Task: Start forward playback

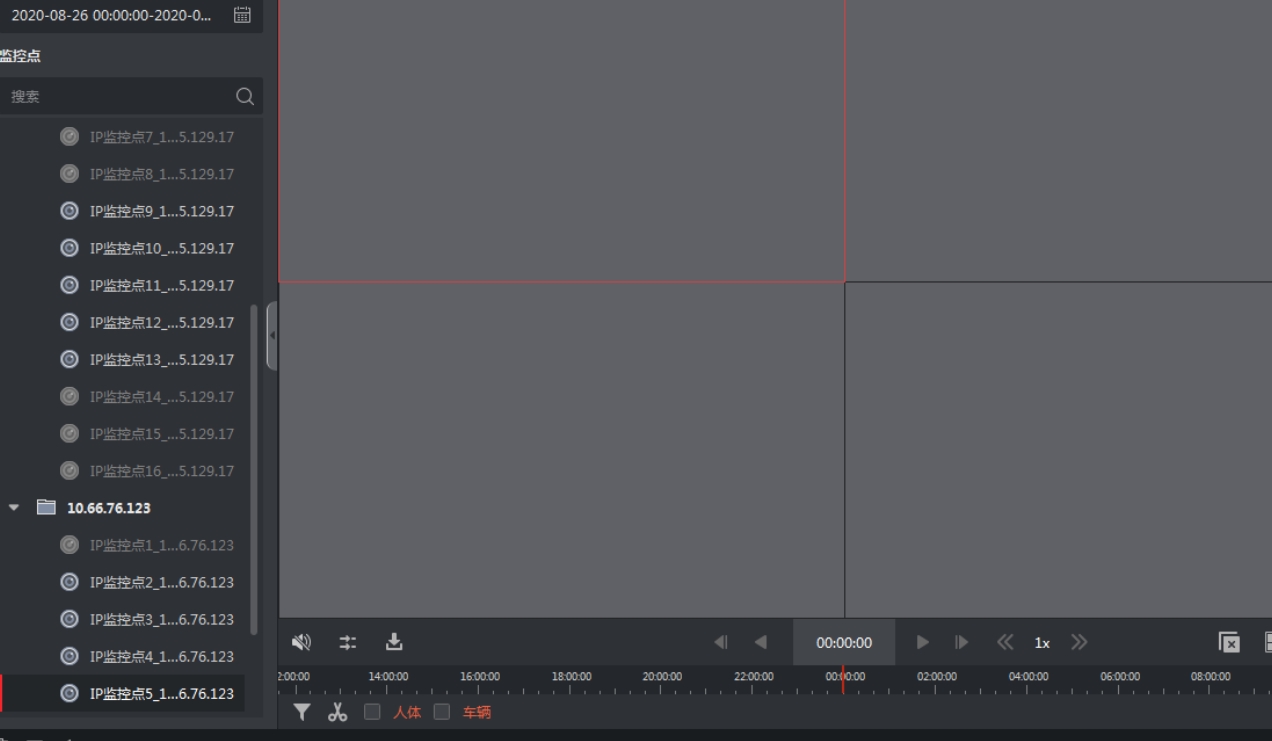Action: pos(923,642)
